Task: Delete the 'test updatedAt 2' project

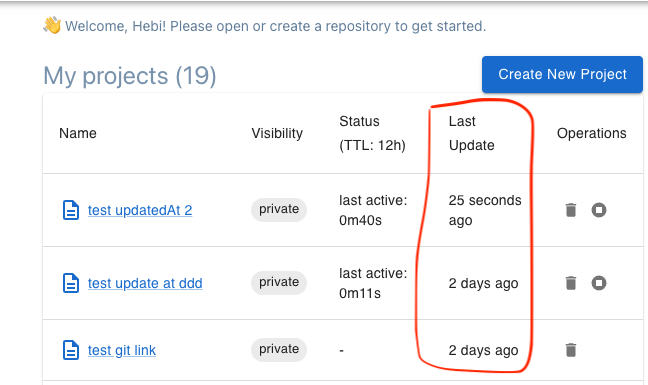Action: [571, 210]
